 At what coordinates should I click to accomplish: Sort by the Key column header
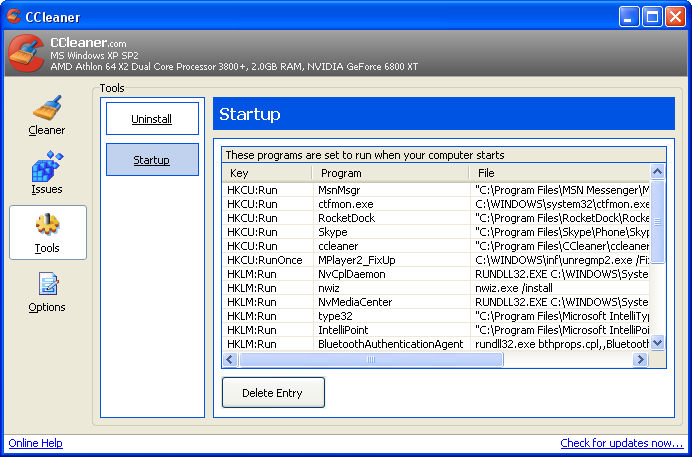point(267,173)
